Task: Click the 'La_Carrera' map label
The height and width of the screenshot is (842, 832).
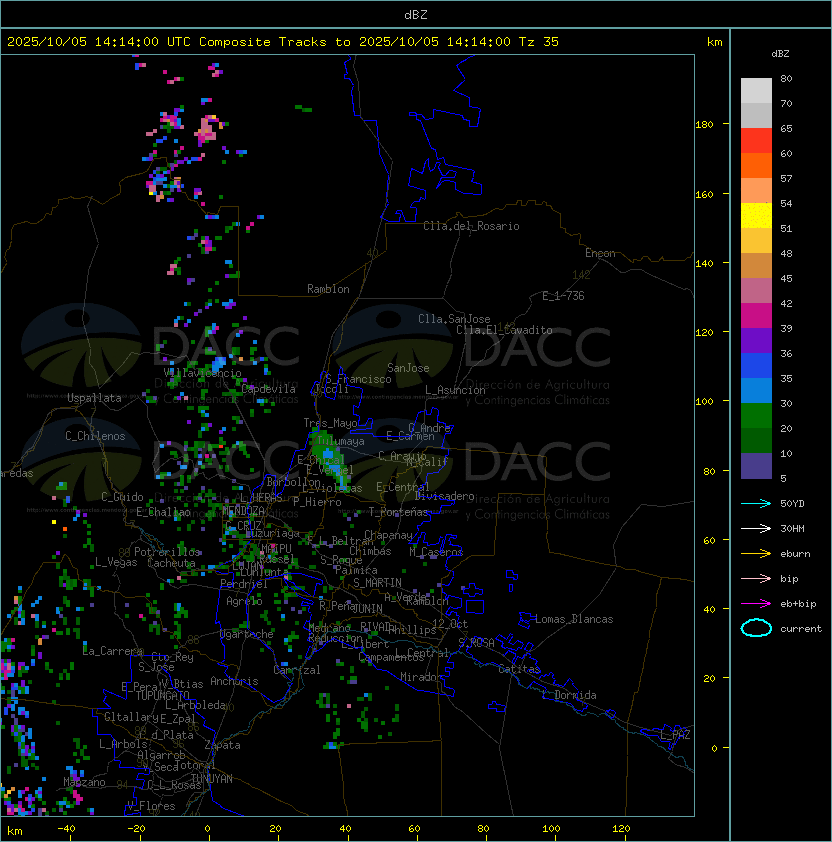Action: pyautogui.click(x=112, y=651)
